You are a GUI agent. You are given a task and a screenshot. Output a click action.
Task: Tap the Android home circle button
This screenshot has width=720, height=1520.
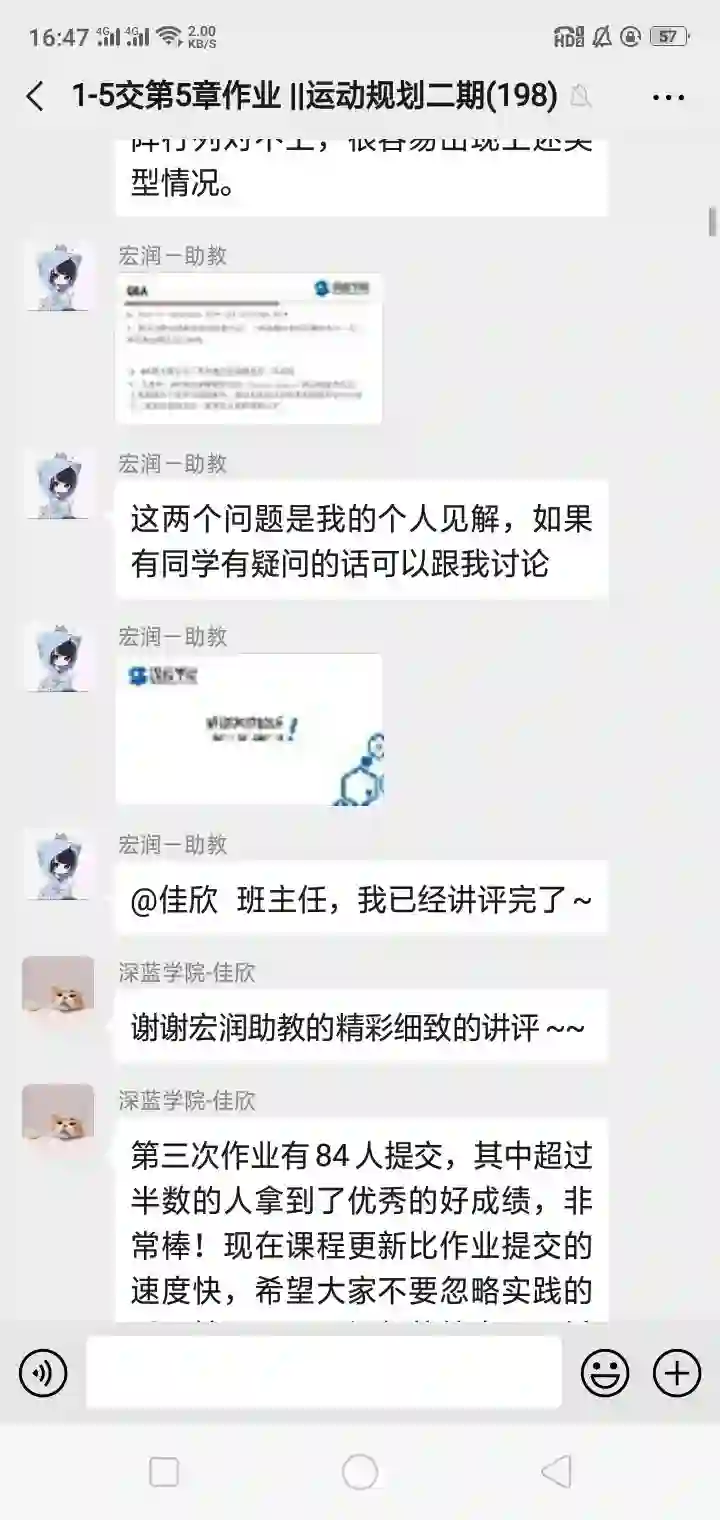coord(360,1472)
